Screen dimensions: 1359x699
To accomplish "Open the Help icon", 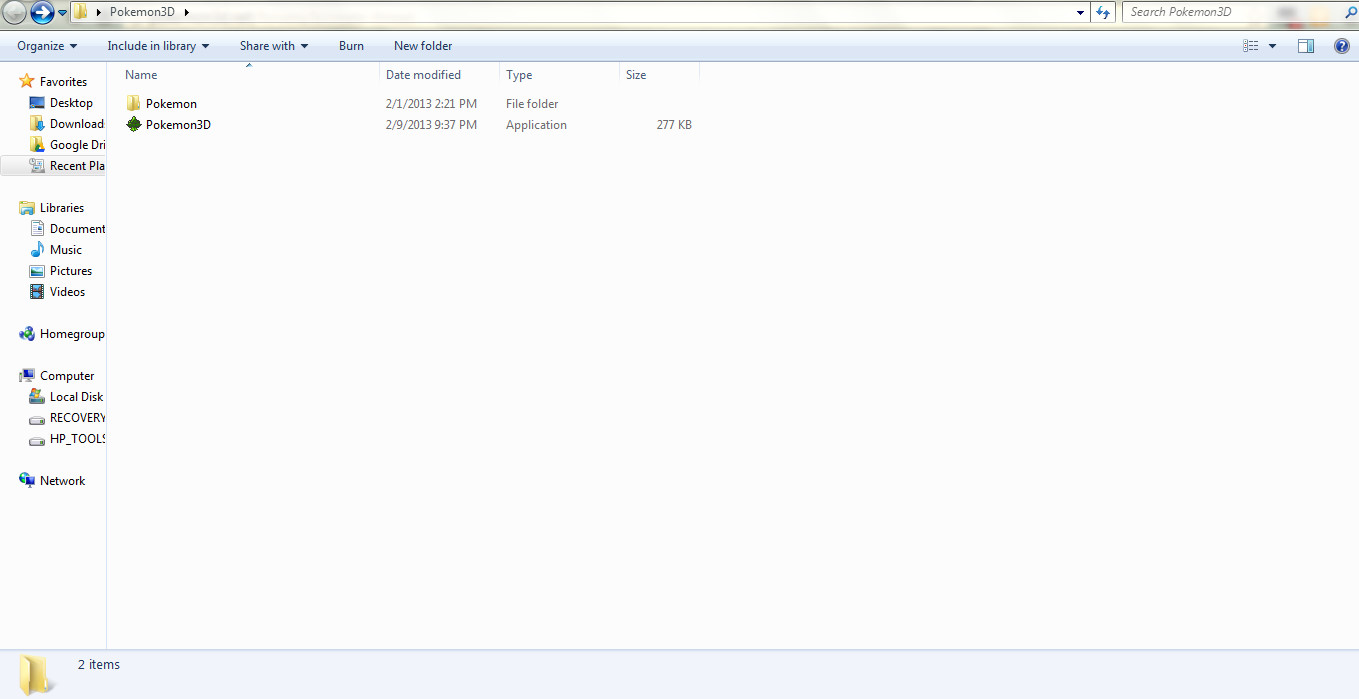I will (1342, 46).
